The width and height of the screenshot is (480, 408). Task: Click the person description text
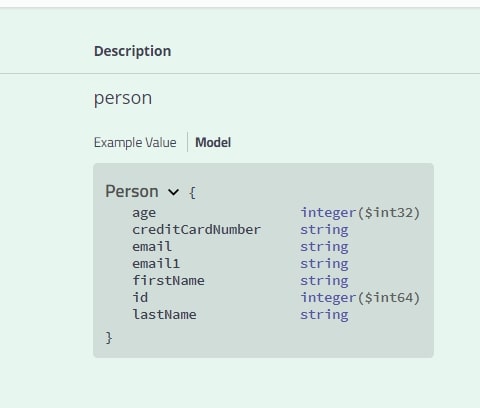(x=123, y=98)
